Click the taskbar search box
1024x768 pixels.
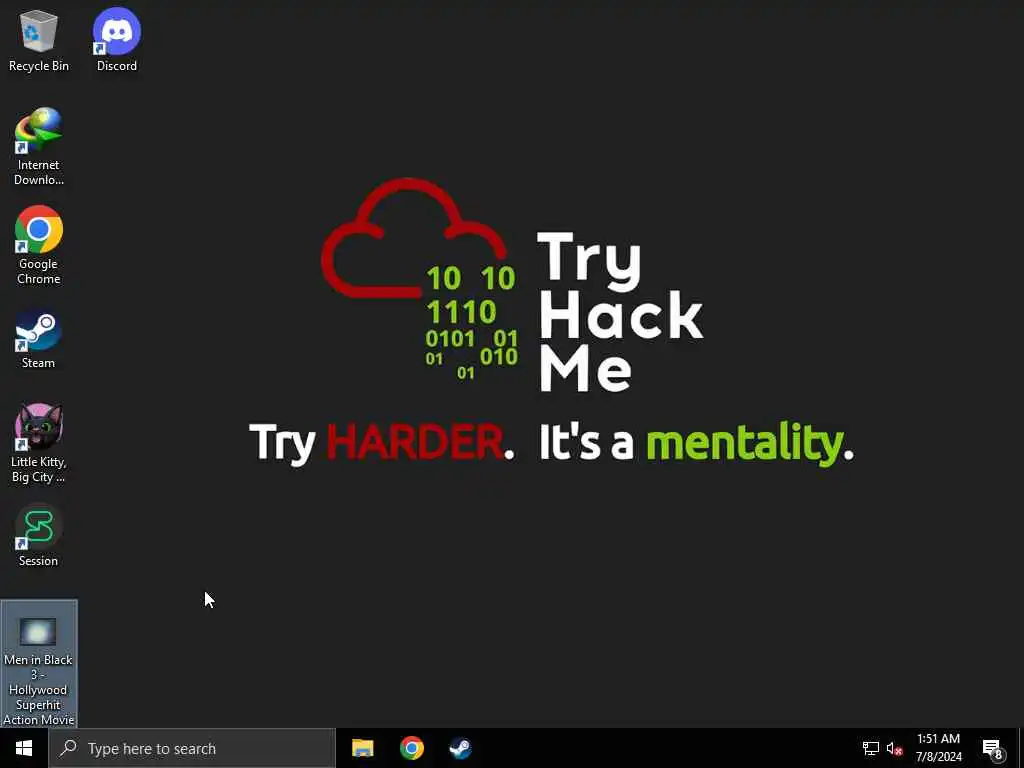tap(192, 748)
